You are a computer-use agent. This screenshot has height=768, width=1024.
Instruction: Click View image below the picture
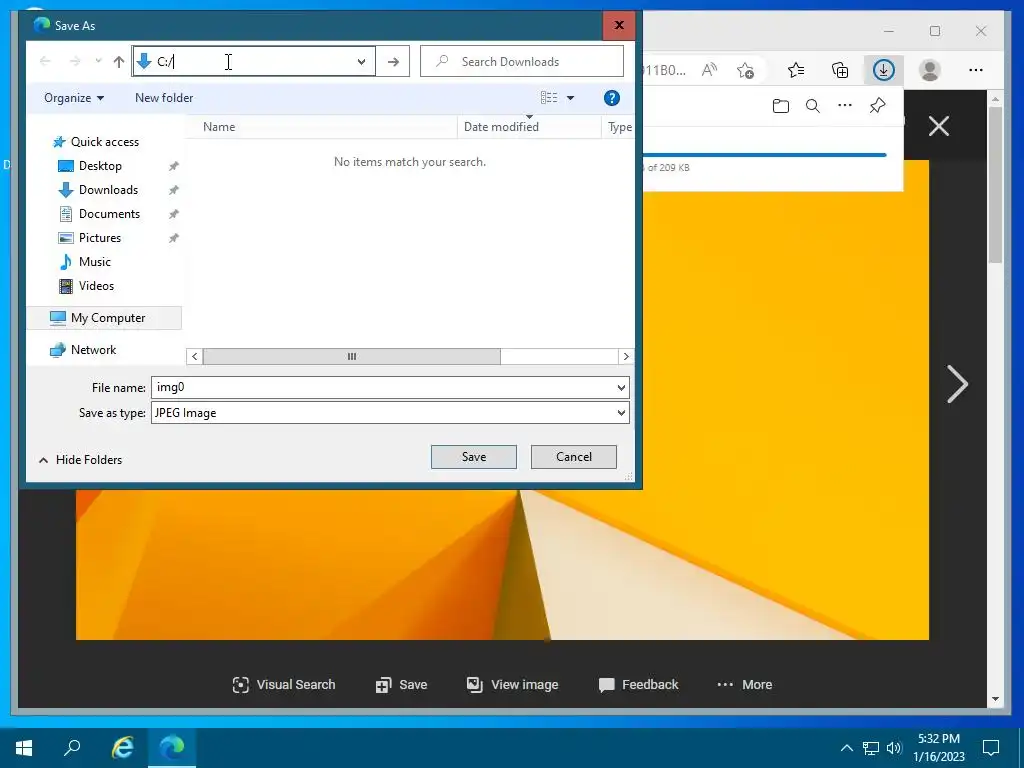coord(512,684)
